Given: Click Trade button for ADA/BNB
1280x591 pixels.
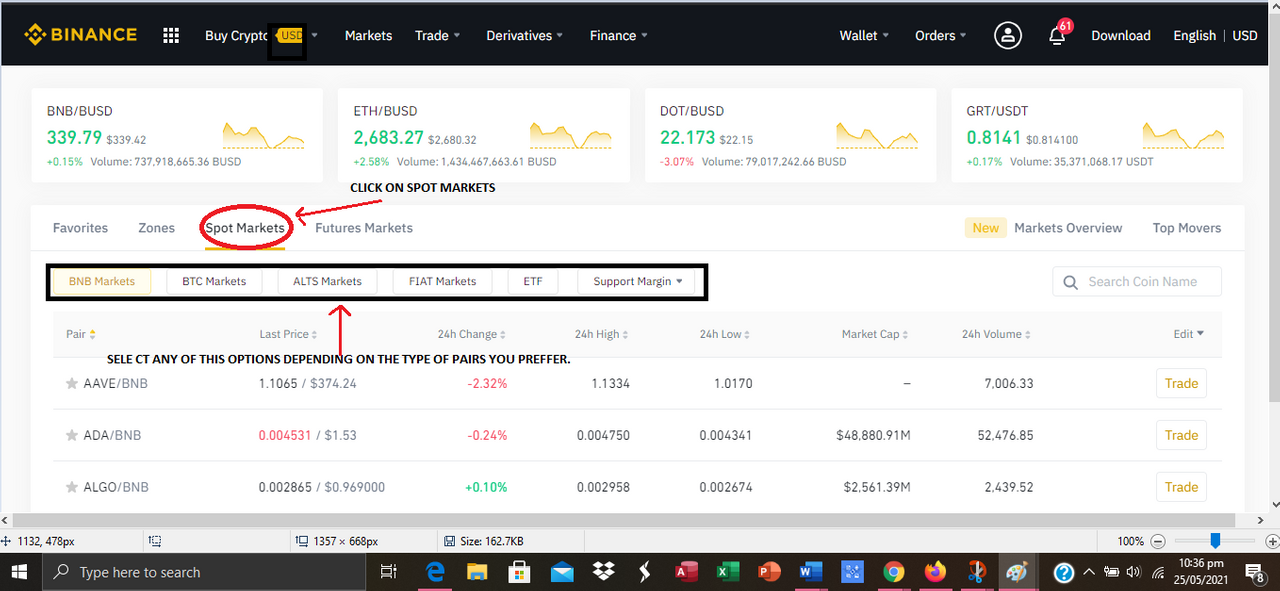Looking at the screenshot, I should 1181,436.
